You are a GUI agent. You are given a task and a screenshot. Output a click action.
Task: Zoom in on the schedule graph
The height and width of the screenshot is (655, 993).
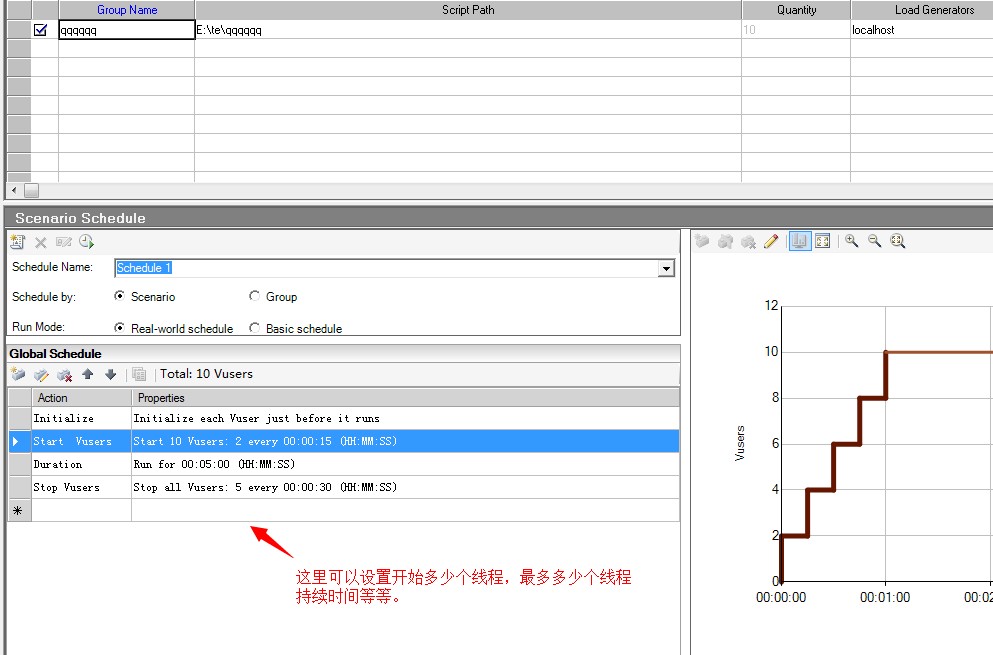pos(852,241)
